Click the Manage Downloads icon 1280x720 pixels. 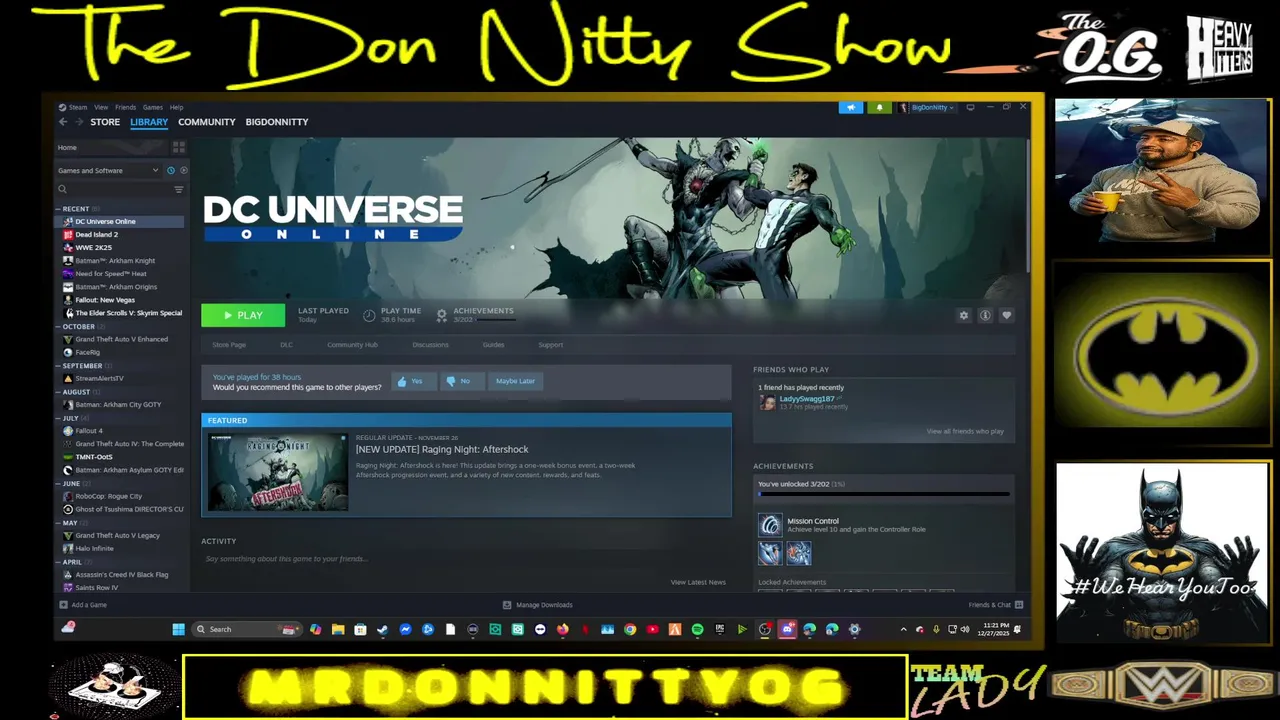click(x=507, y=605)
